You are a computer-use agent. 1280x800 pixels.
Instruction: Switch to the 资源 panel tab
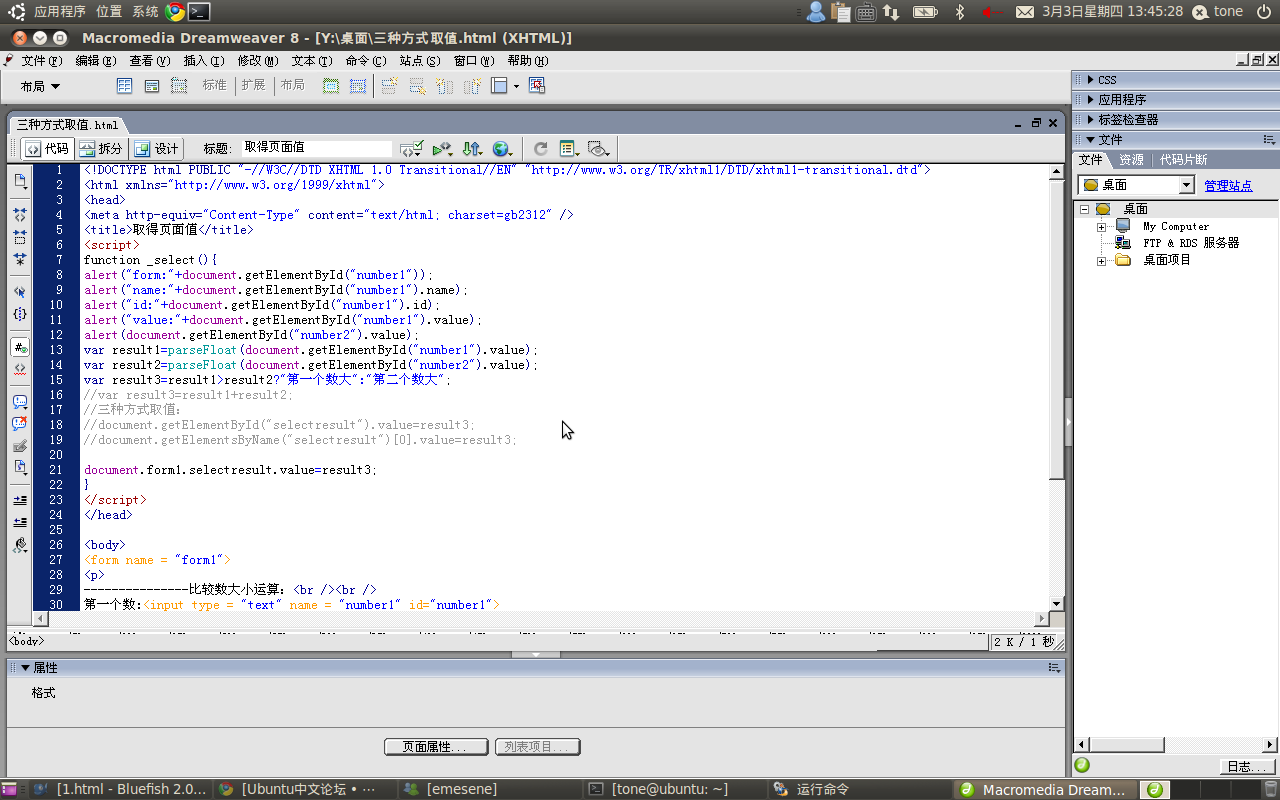tap(1131, 160)
